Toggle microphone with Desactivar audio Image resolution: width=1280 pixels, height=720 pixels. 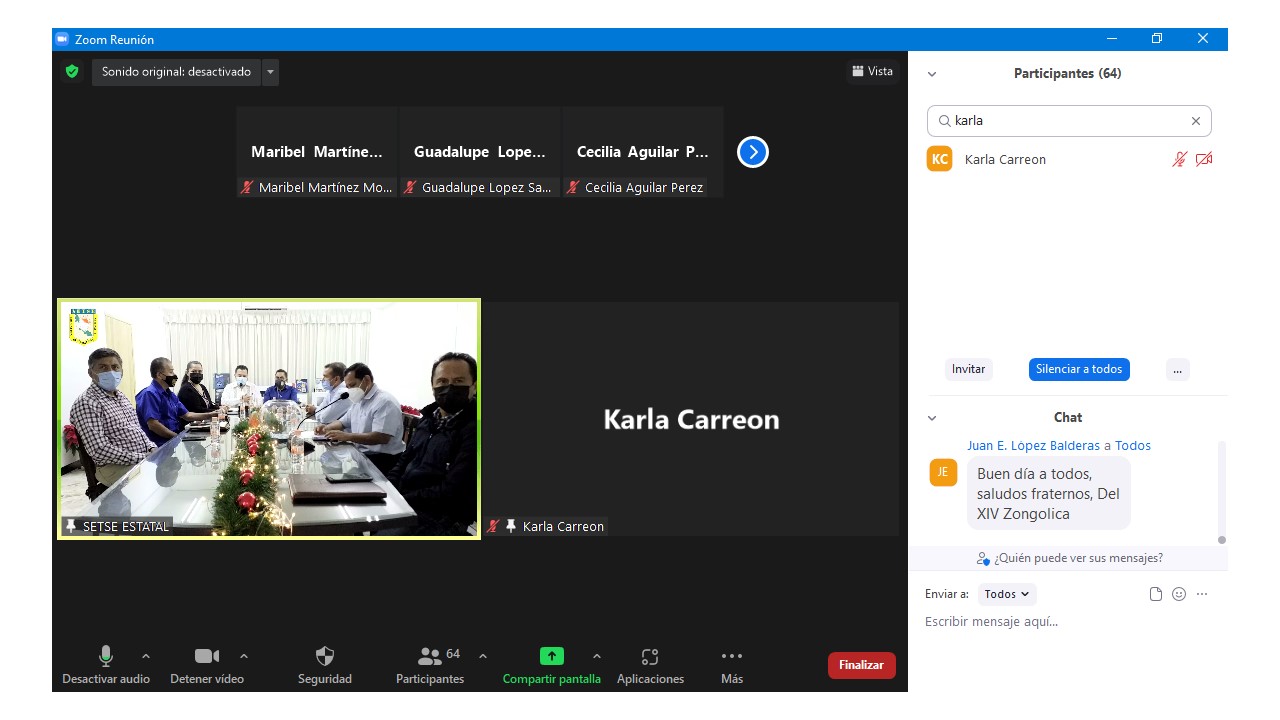(106, 657)
